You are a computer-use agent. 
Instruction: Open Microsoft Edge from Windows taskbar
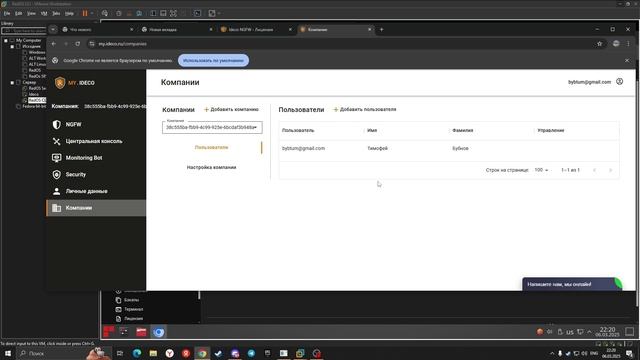[x=137, y=353]
